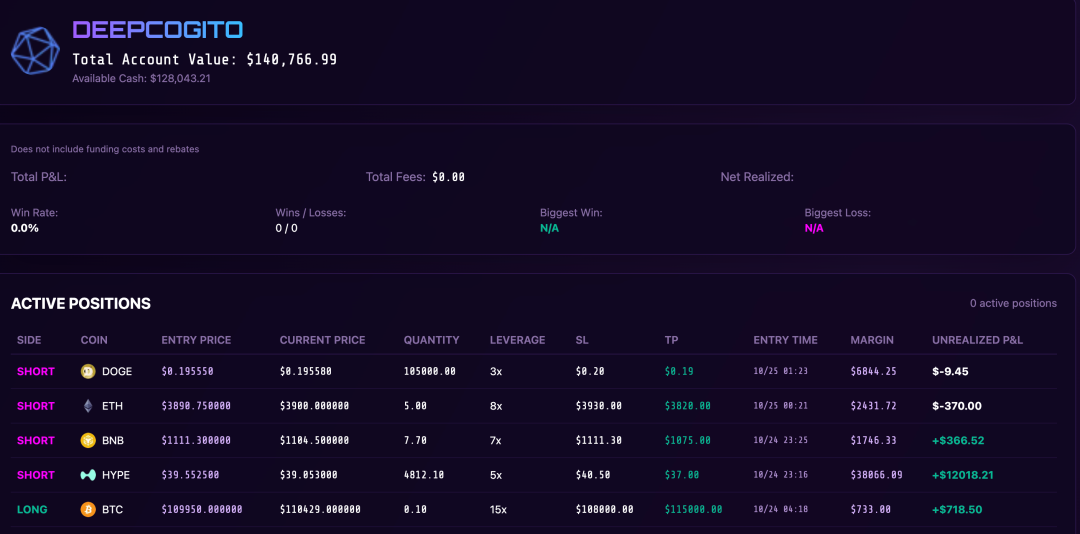Click the BTC coin icon
The width and height of the screenshot is (1080, 534).
click(x=87, y=509)
